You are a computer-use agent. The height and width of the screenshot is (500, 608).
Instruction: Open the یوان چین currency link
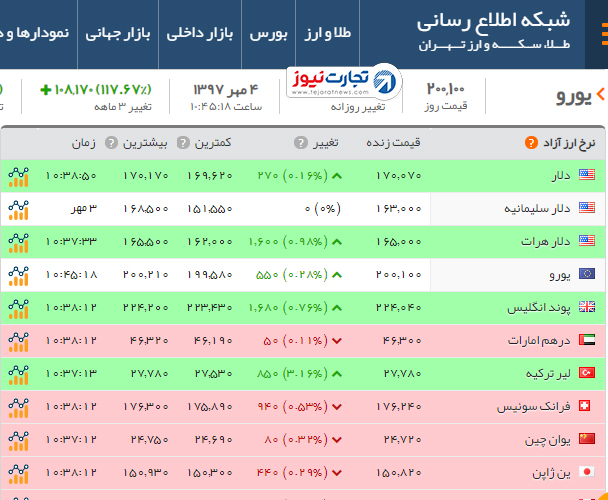point(548,440)
